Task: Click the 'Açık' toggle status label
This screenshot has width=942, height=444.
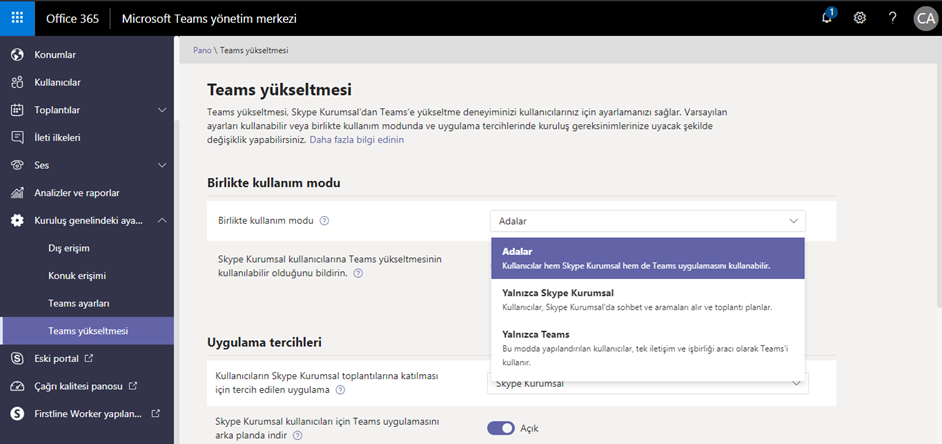Action: pyautogui.click(x=529, y=428)
